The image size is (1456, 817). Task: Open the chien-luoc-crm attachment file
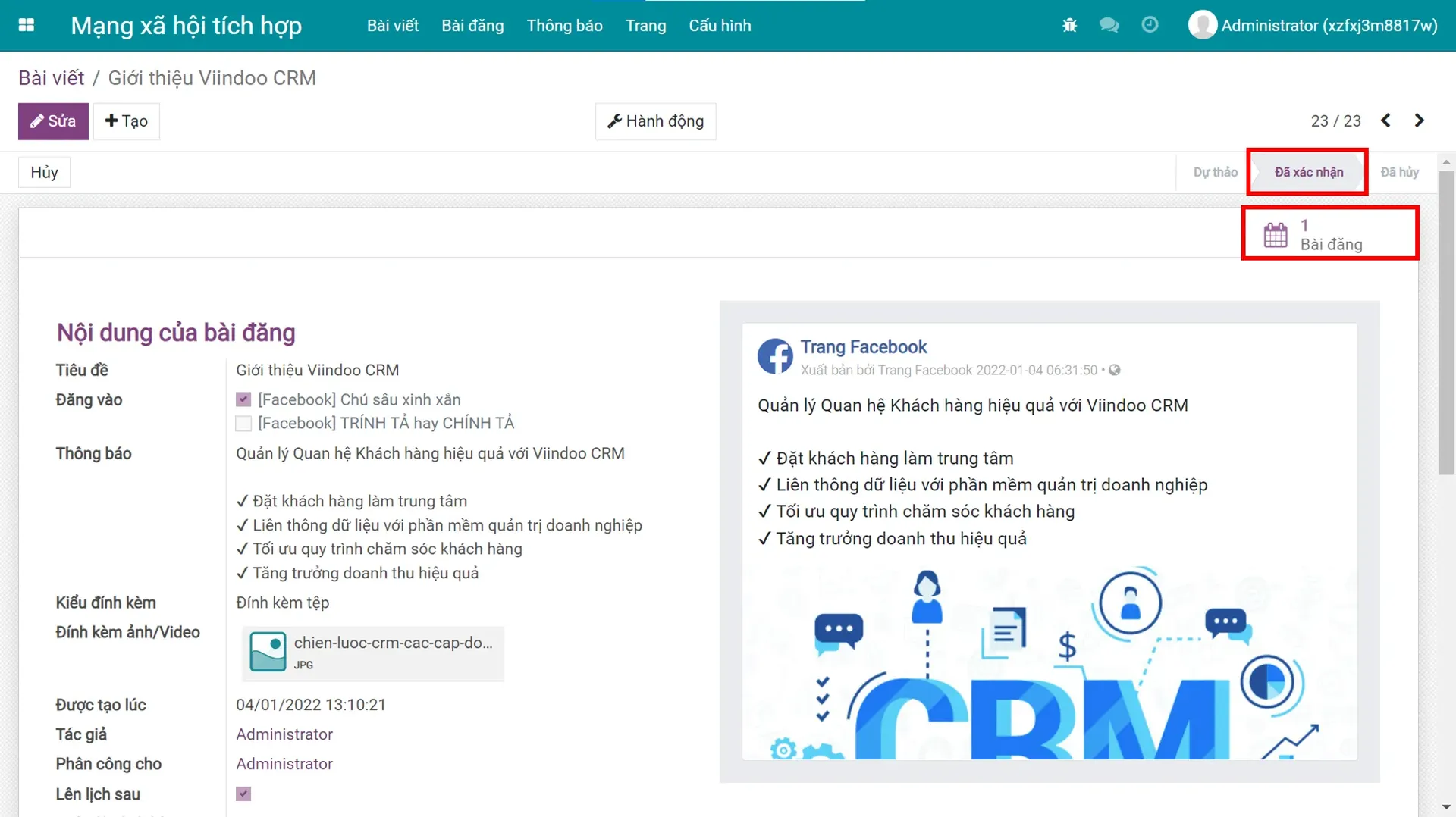coord(372,653)
